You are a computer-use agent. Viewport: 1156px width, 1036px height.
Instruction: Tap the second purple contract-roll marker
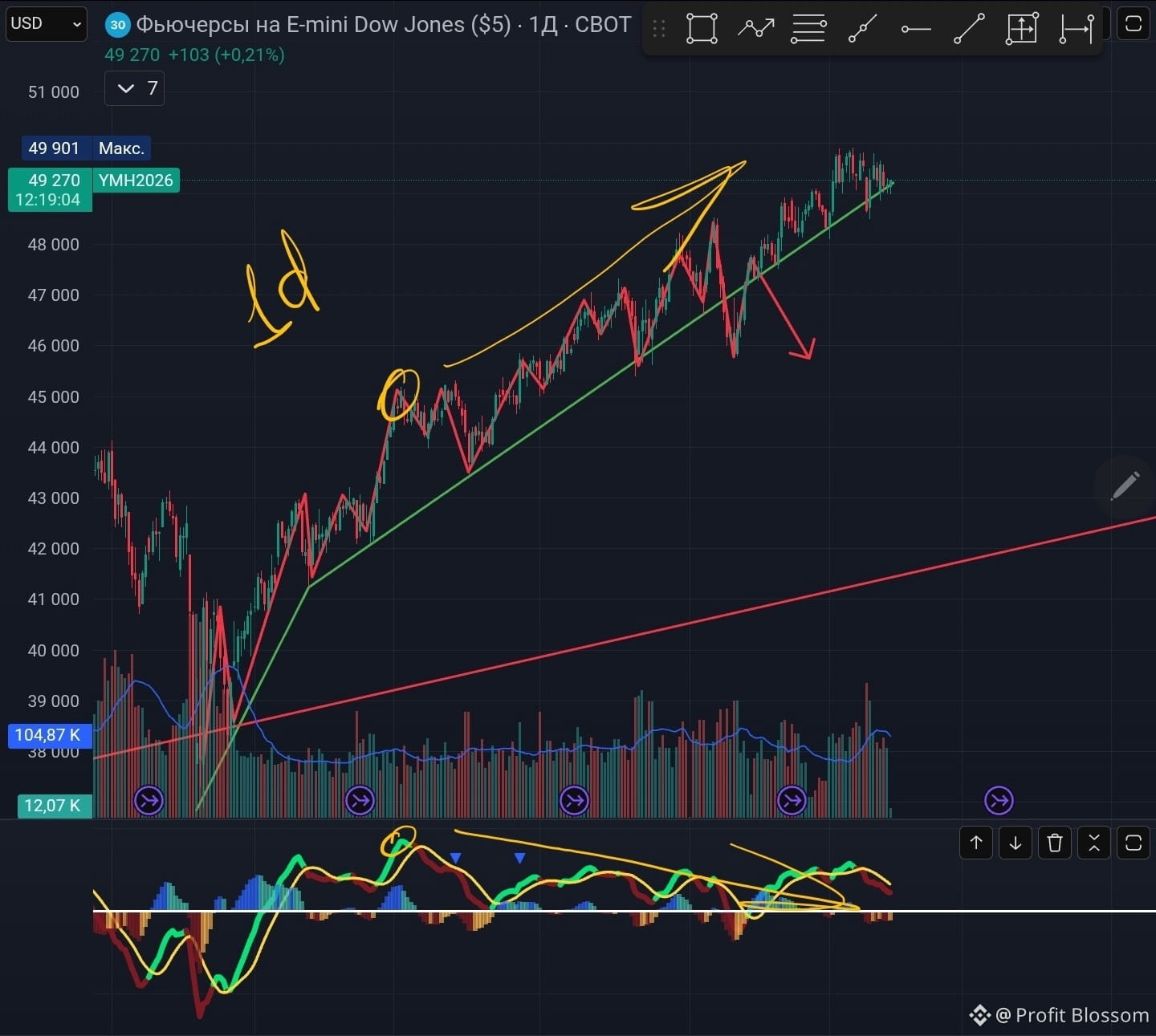[x=360, y=800]
